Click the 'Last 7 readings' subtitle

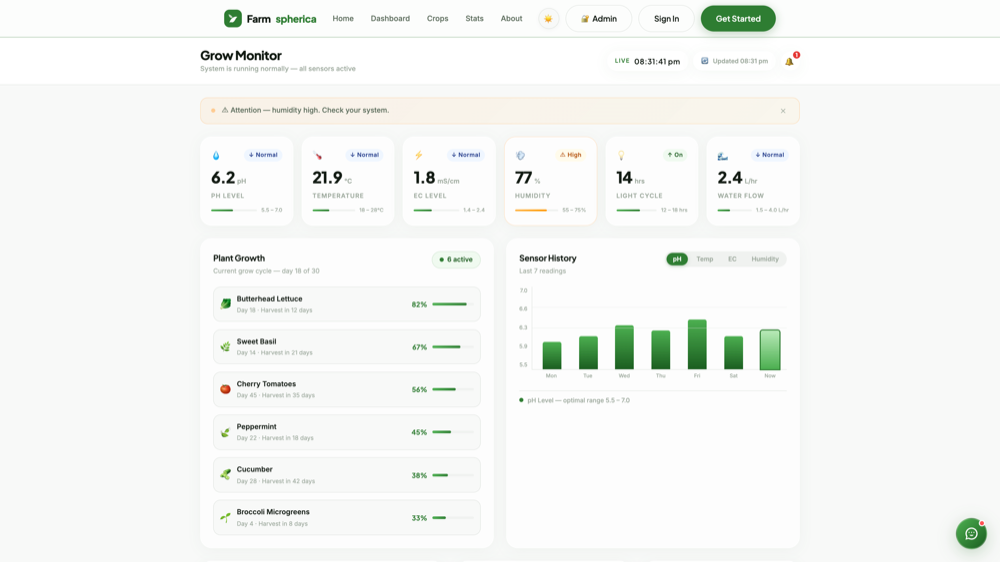[542, 271]
